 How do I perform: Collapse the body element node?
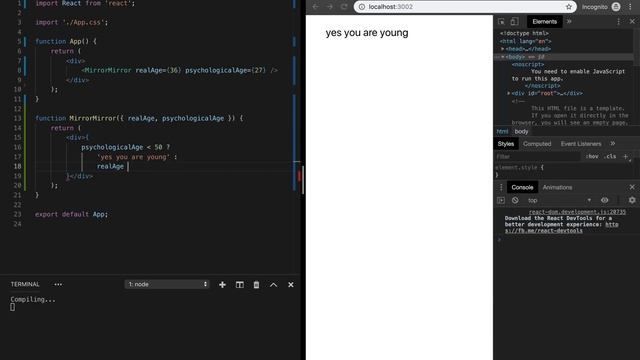503,57
